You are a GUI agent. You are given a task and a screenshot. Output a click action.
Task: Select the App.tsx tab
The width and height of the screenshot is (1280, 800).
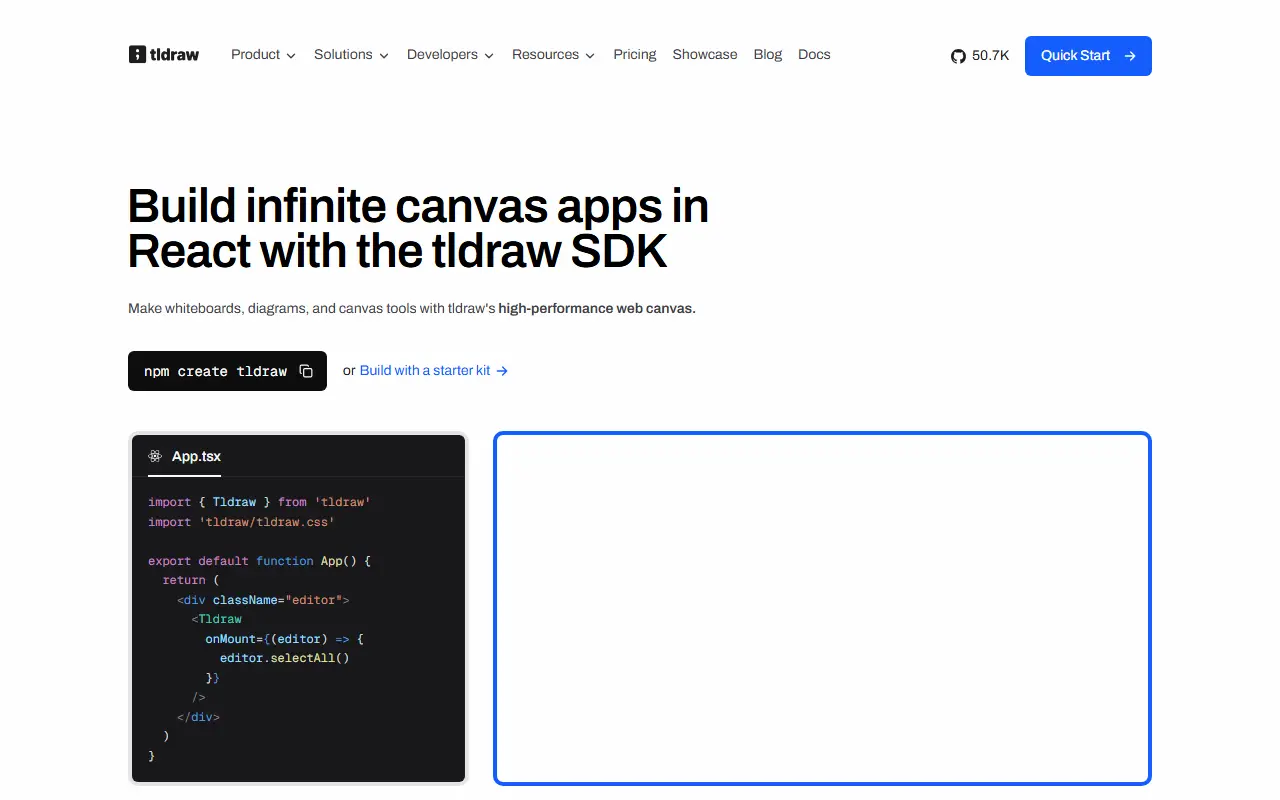[x=185, y=456]
